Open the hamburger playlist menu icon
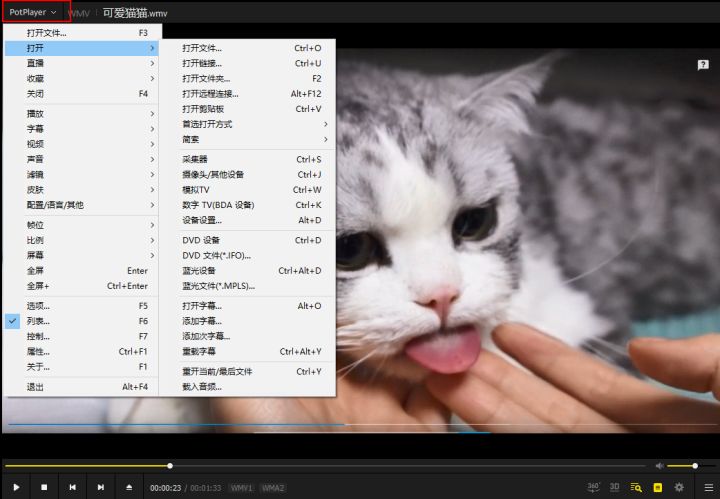 pos(709,487)
